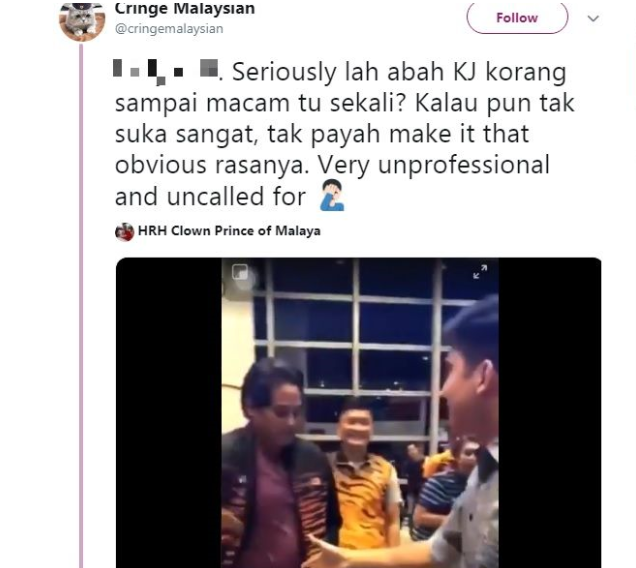Open quoted tweet card via left black margin

click(169, 413)
